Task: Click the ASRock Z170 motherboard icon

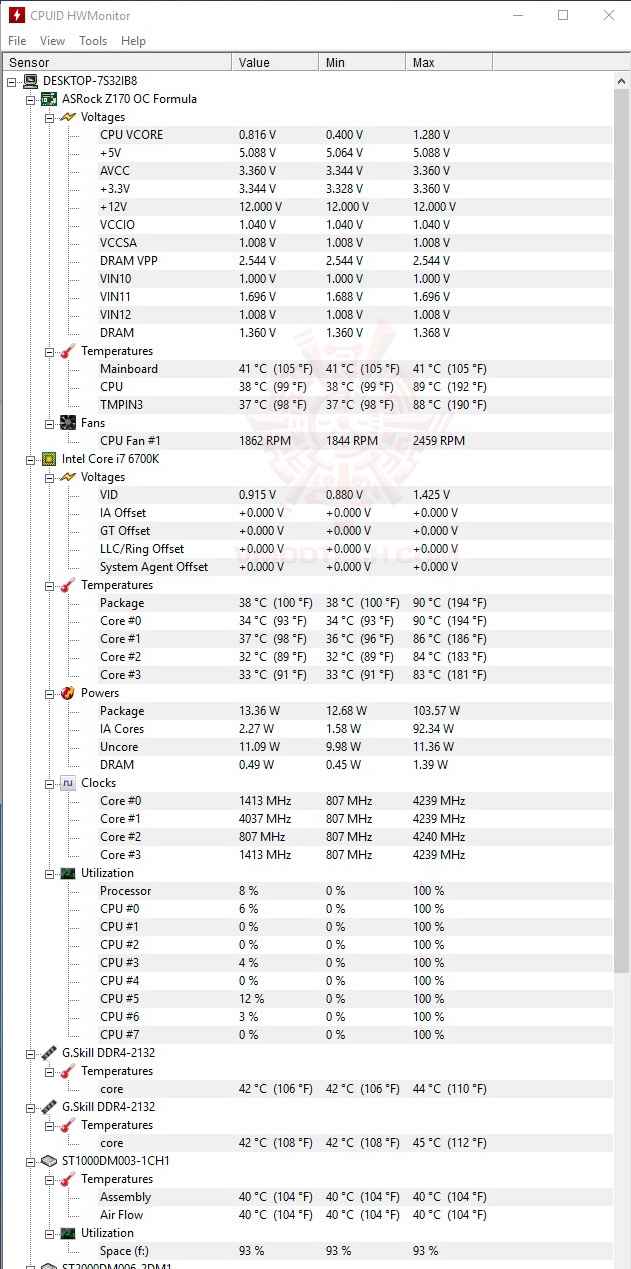Action: click(48, 99)
